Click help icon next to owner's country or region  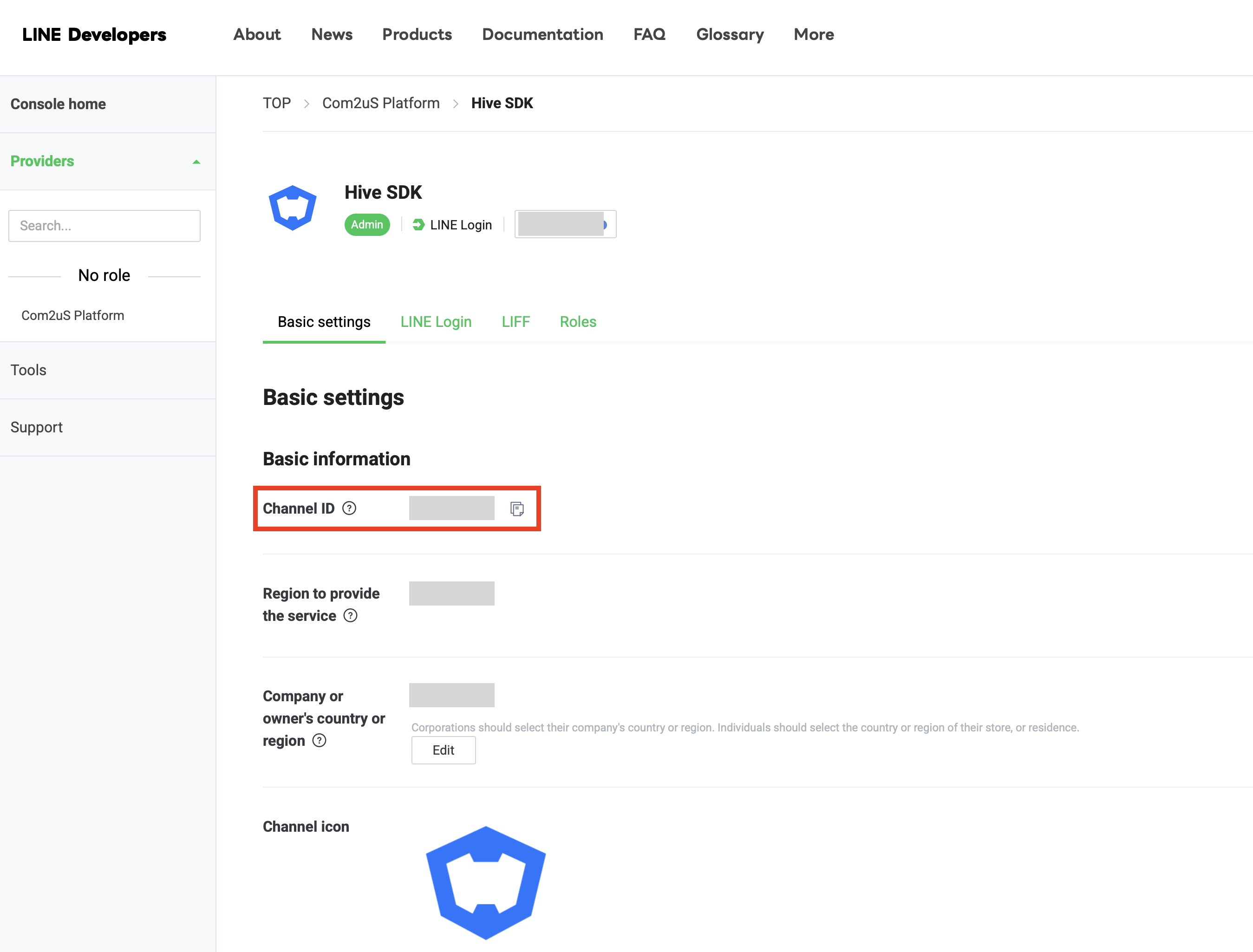pos(319,740)
